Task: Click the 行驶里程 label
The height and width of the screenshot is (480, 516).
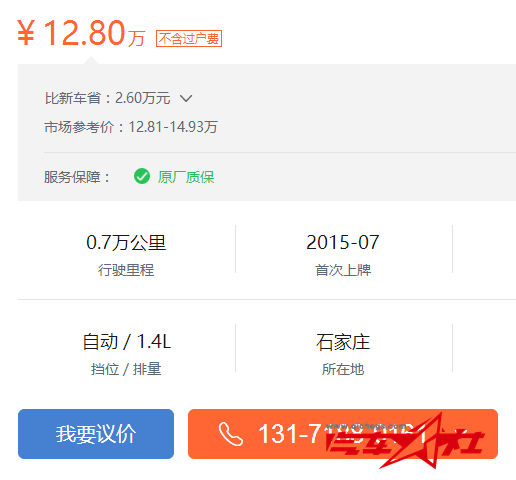Action: [x=126, y=270]
